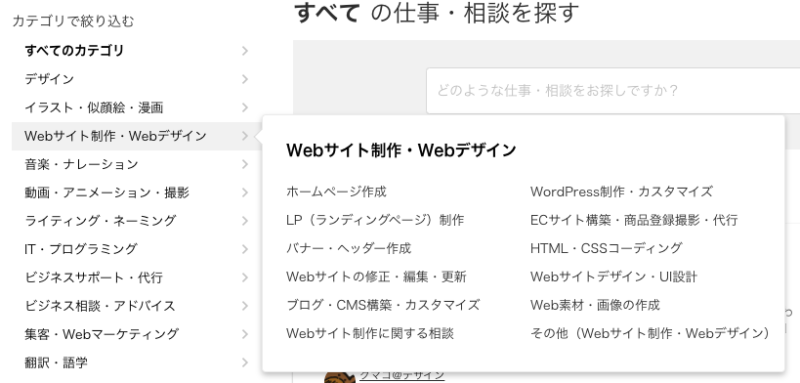The height and width of the screenshot is (383, 800).
Task: Expand chevron beside 翻訳・語学
Action: pyautogui.click(x=245, y=363)
